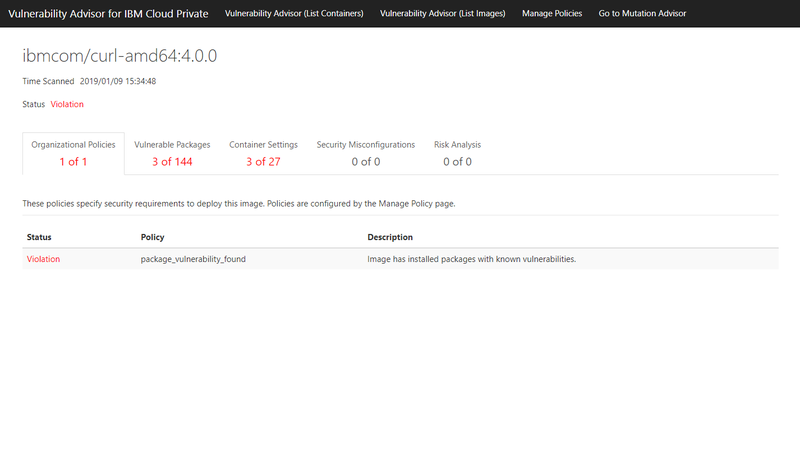
Task: Go to Manage Policies
Action: point(552,14)
